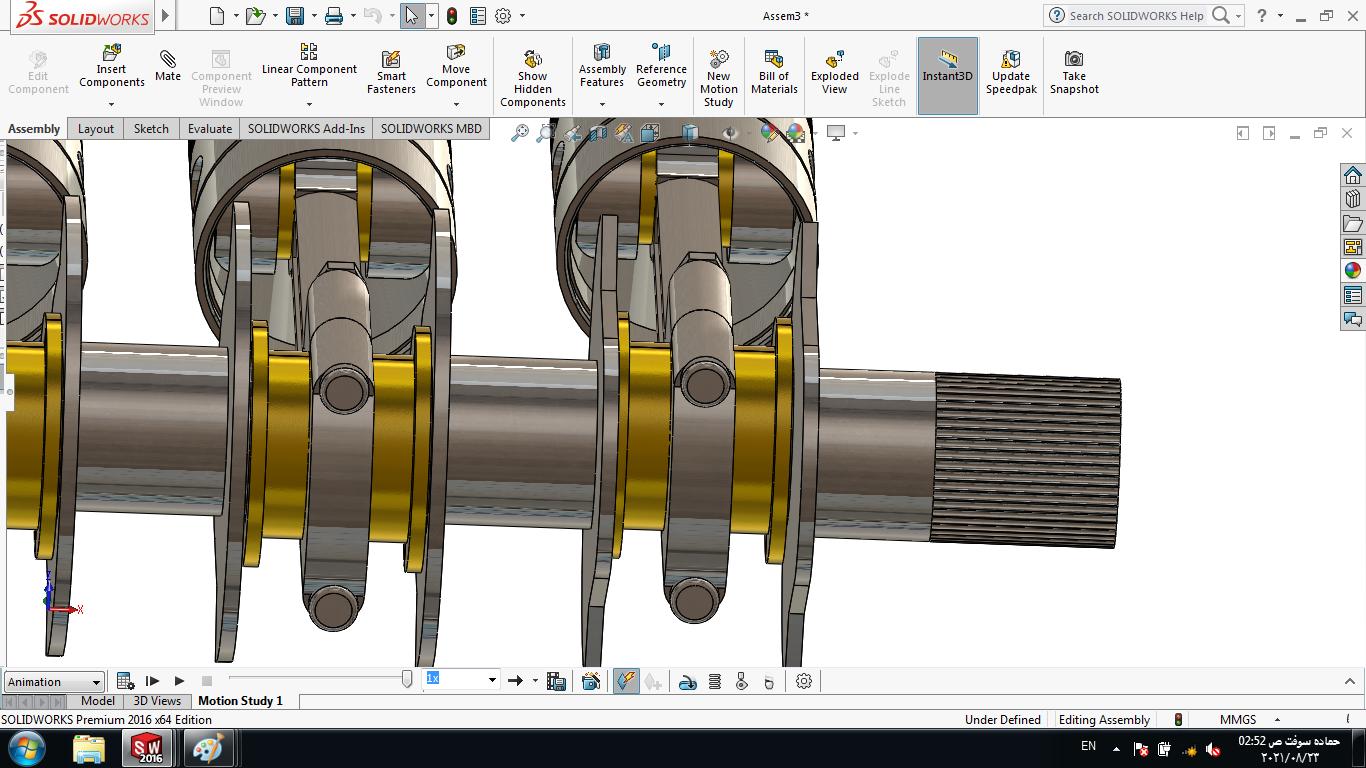Open the 1x playback speed dropdown

pyautogui.click(x=492, y=681)
